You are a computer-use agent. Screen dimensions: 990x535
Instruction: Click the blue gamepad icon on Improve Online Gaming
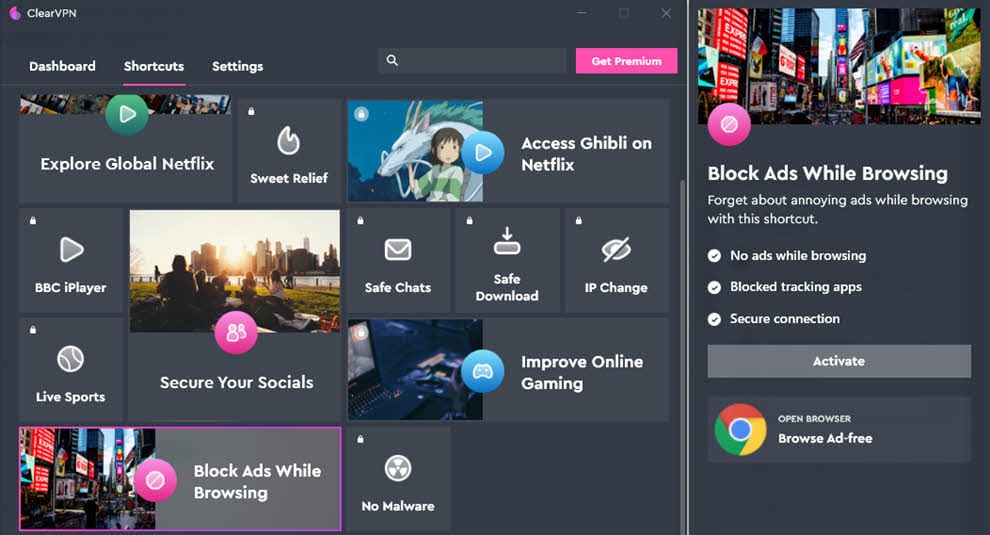click(x=483, y=371)
